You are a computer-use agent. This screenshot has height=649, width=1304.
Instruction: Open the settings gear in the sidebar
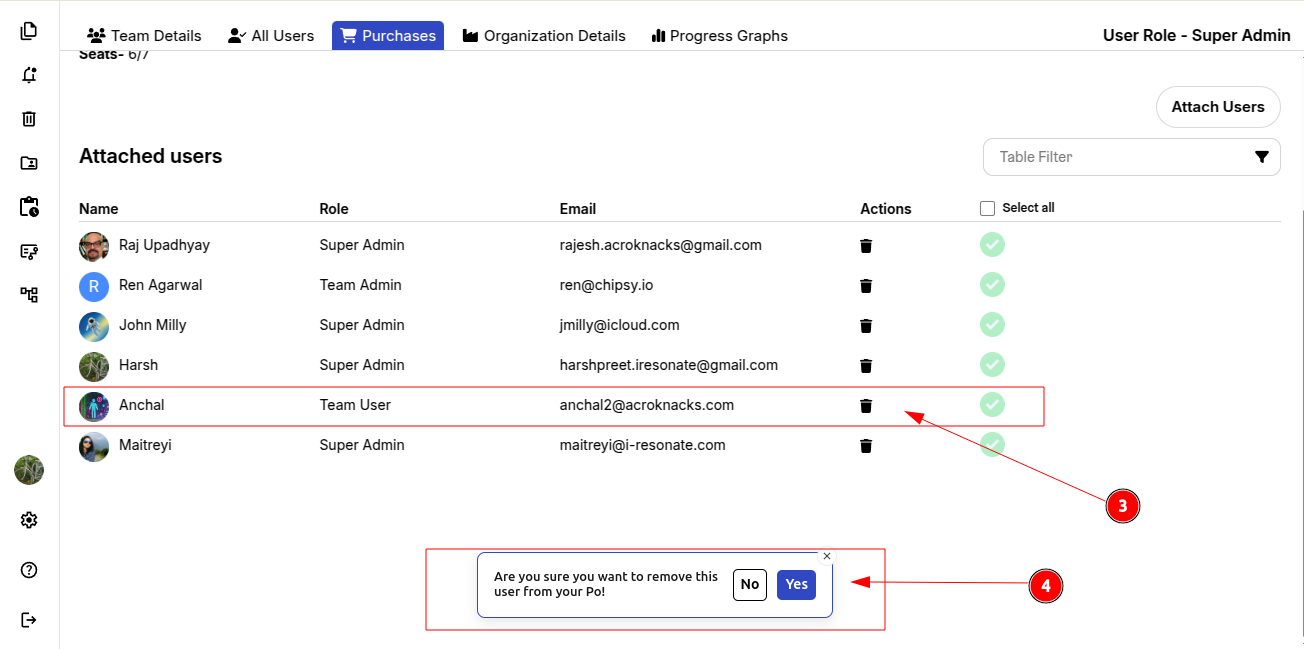(29, 520)
